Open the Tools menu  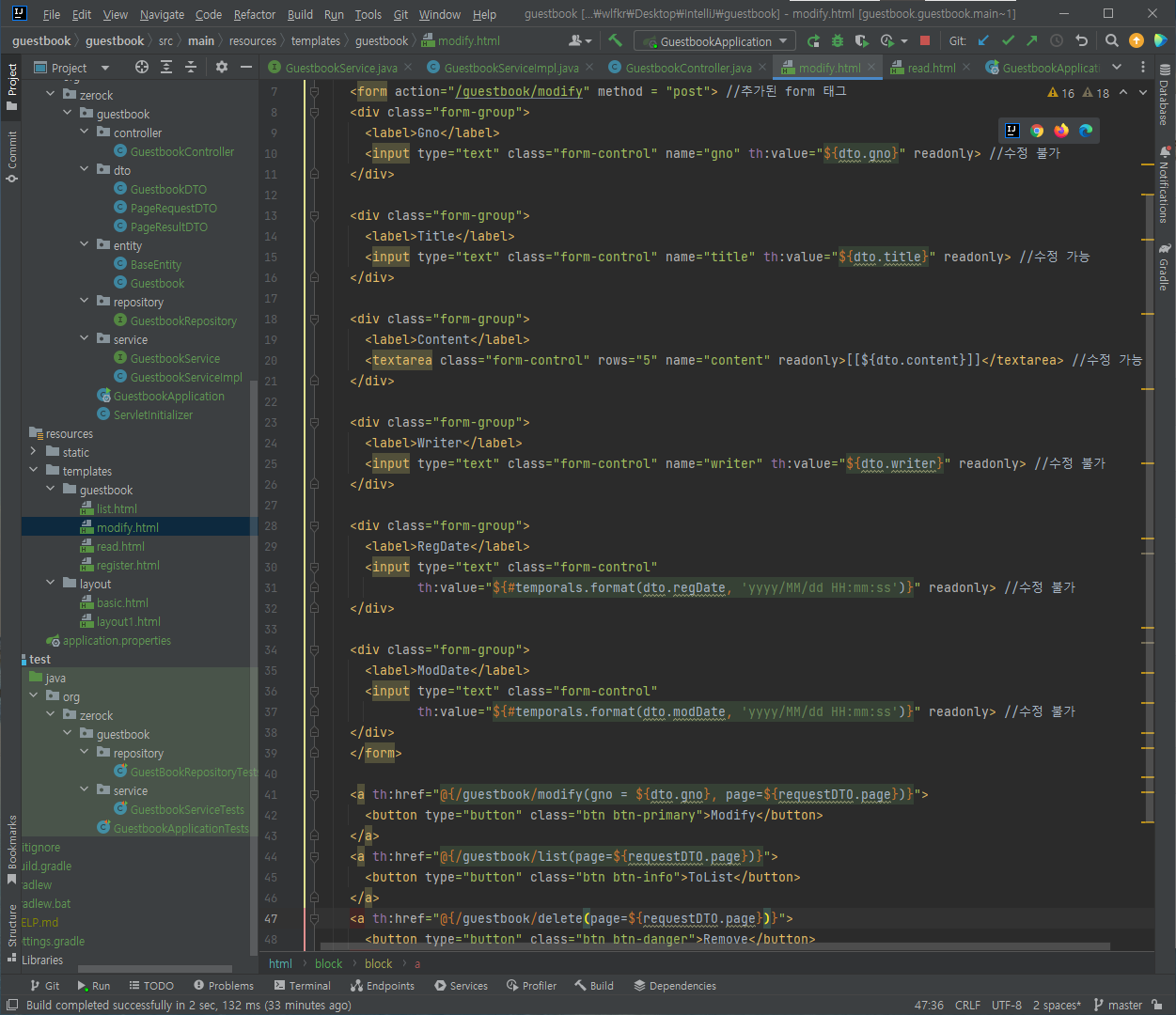pos(368,14)
